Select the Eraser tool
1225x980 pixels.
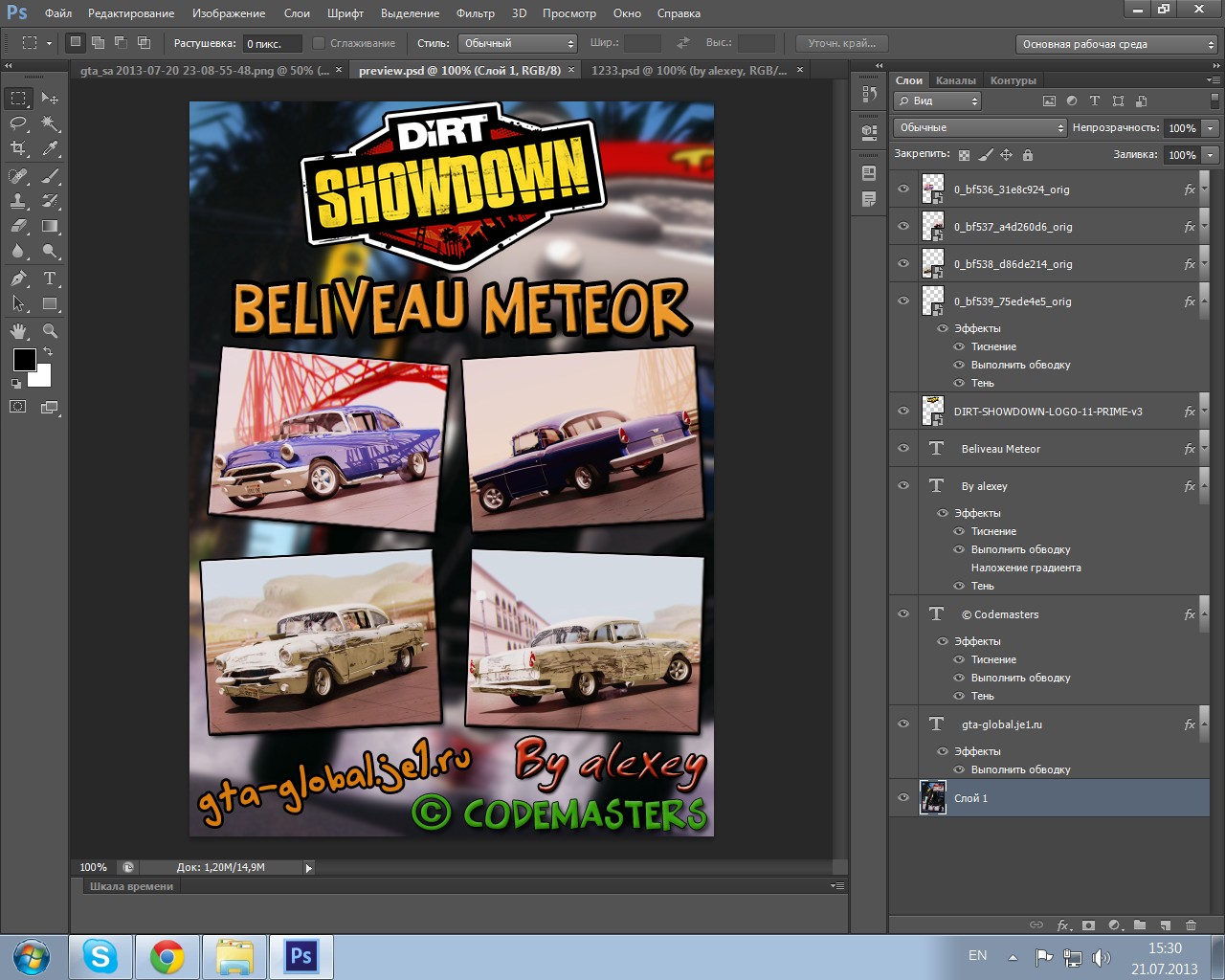[x=18, y=227]
